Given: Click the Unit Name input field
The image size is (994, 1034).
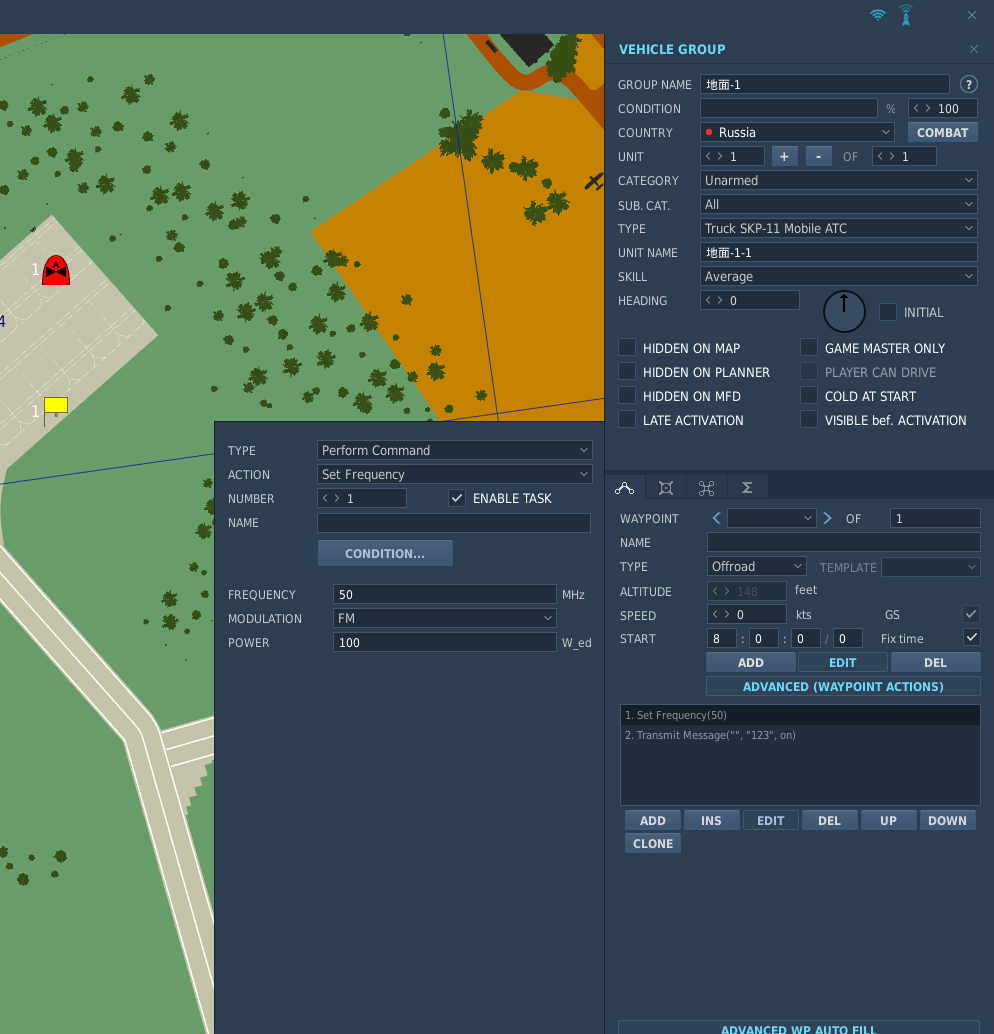Looking at the screenshot, I should click(x=838, y=252).
